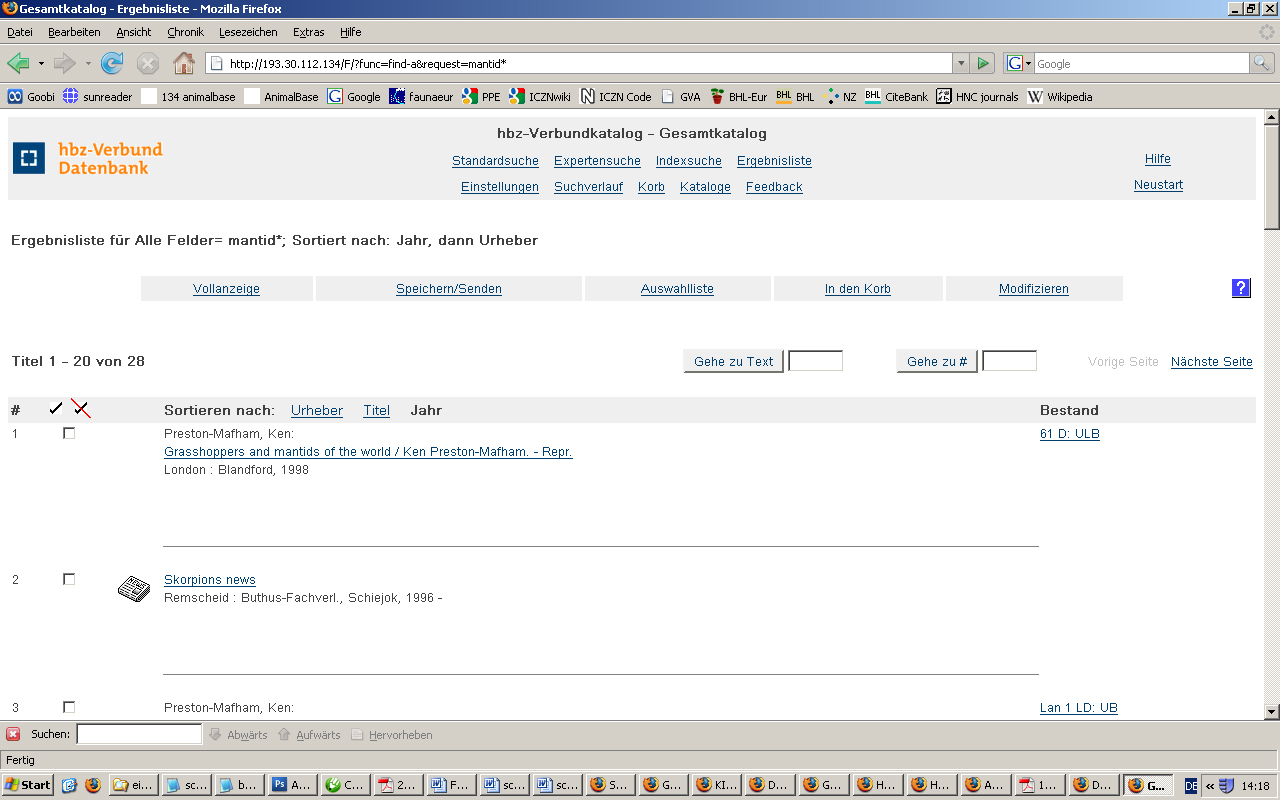Open the back button history dropdown arrow
The height and width of the screenshot is (800, 1280).
pyautogui.click(x=41, y=64)
